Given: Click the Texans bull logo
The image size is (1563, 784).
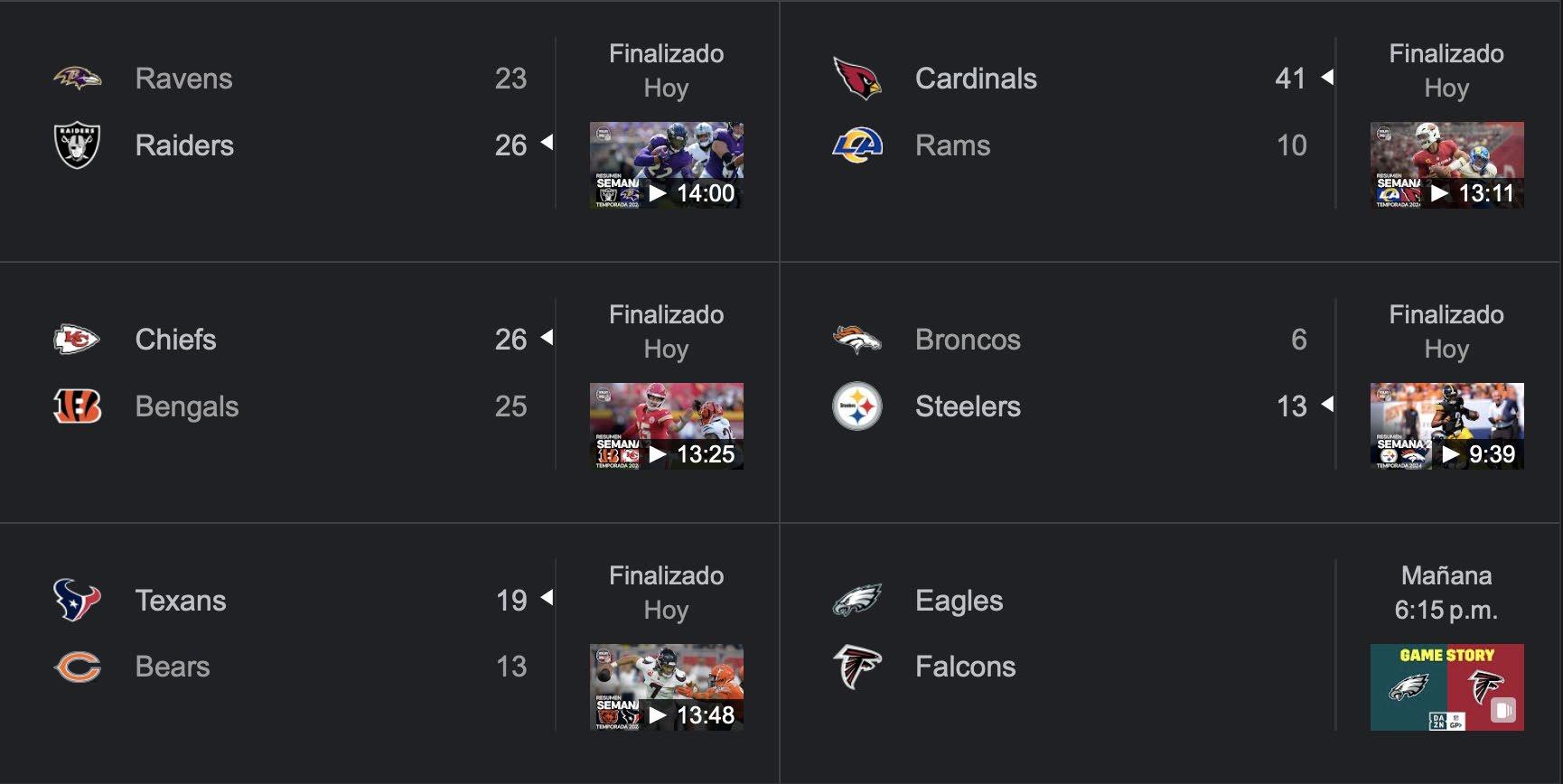Looking at the screenshot, I should [x=77, y=601].
